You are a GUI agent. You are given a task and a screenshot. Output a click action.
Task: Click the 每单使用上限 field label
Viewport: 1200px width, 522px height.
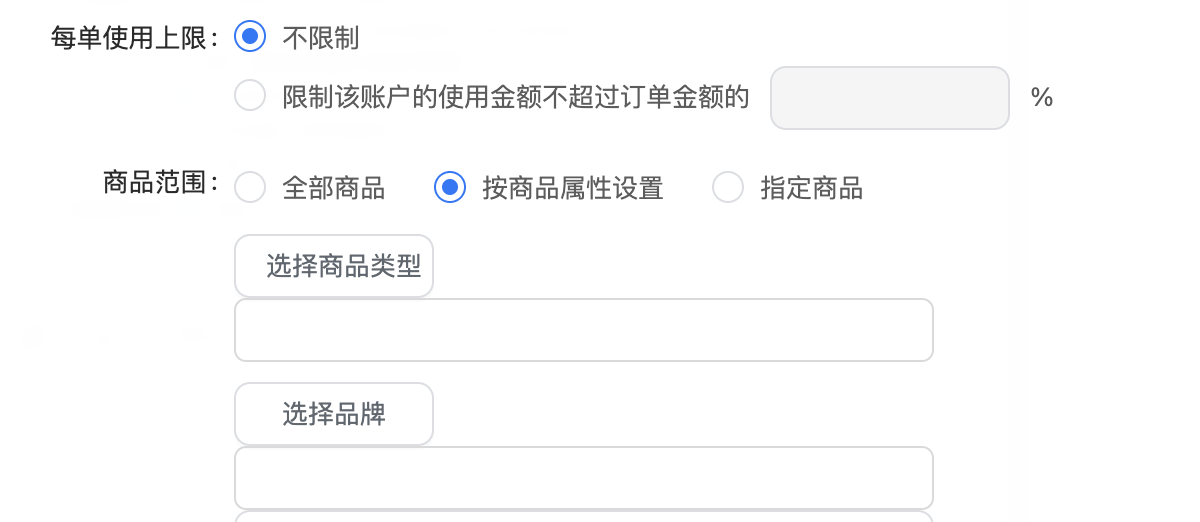pos(135,39)
